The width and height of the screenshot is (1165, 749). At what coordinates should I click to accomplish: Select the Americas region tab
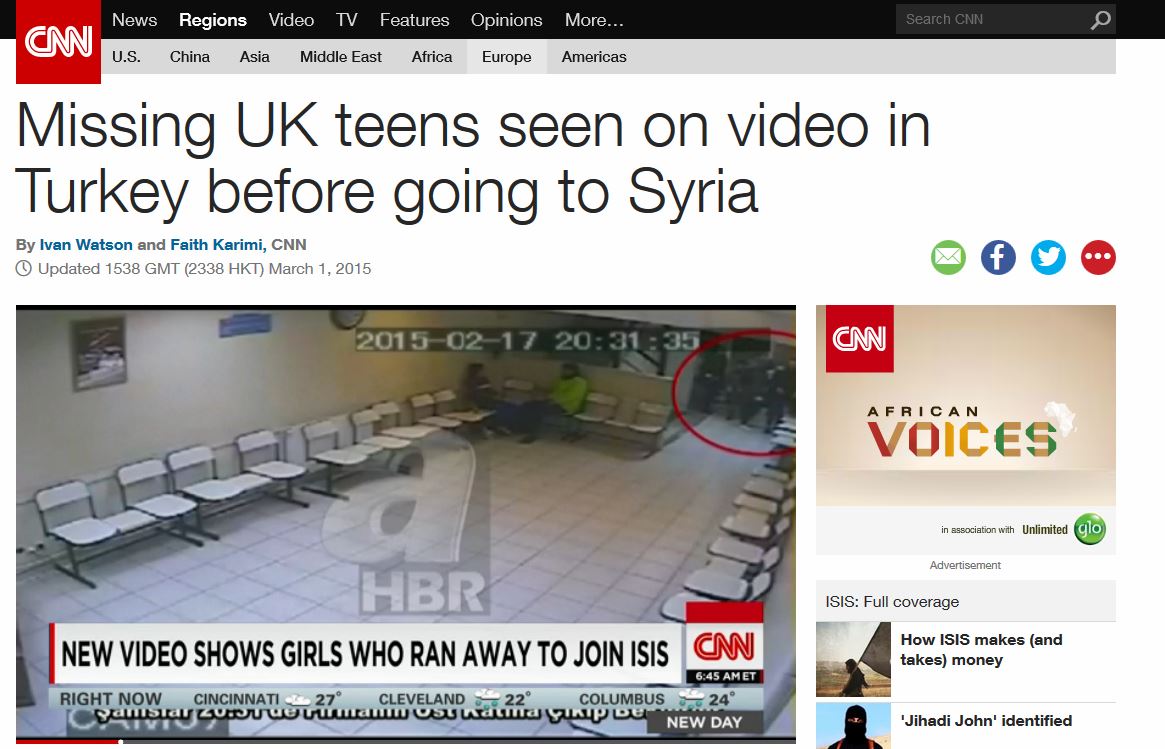(594, 56)
